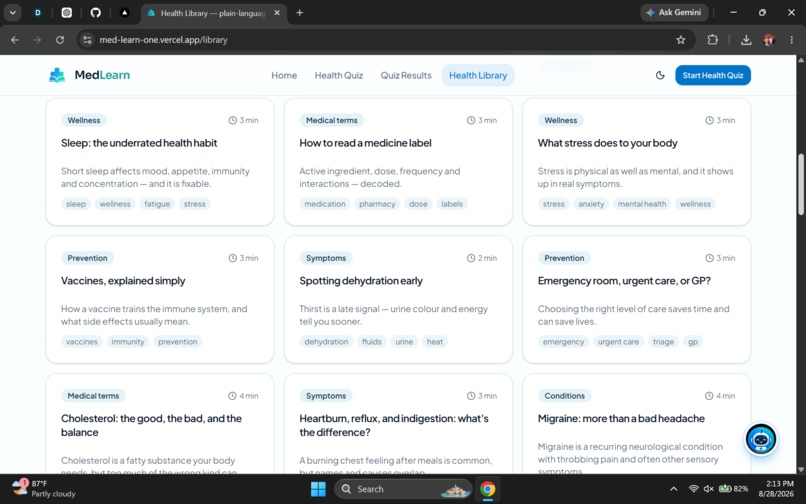This screenshot has height=504, width=806.
Task: Click the fluids tag
Action: point(372,342)
